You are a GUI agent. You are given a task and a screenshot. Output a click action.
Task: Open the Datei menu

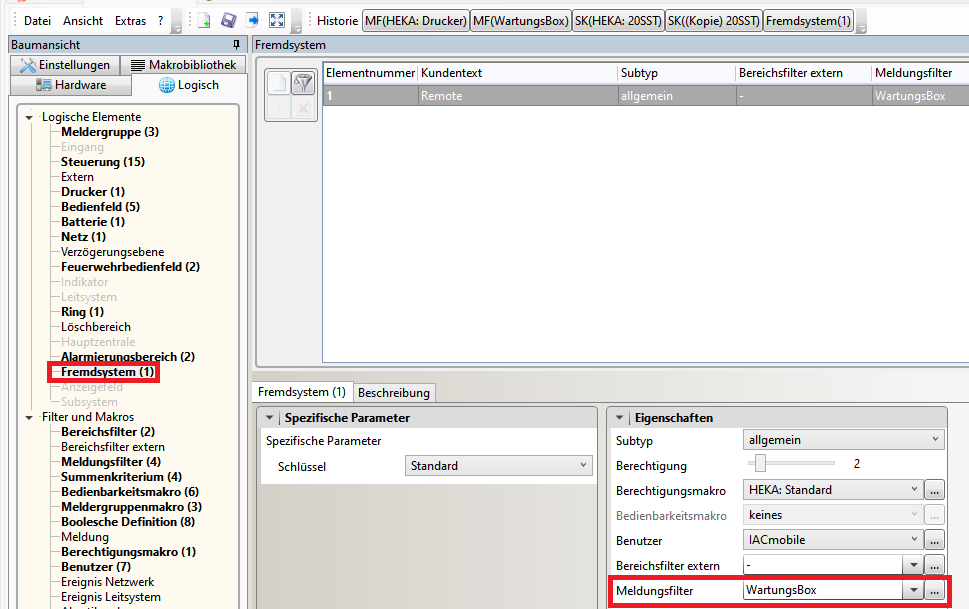pyautogui.click(x=37, y=20)
